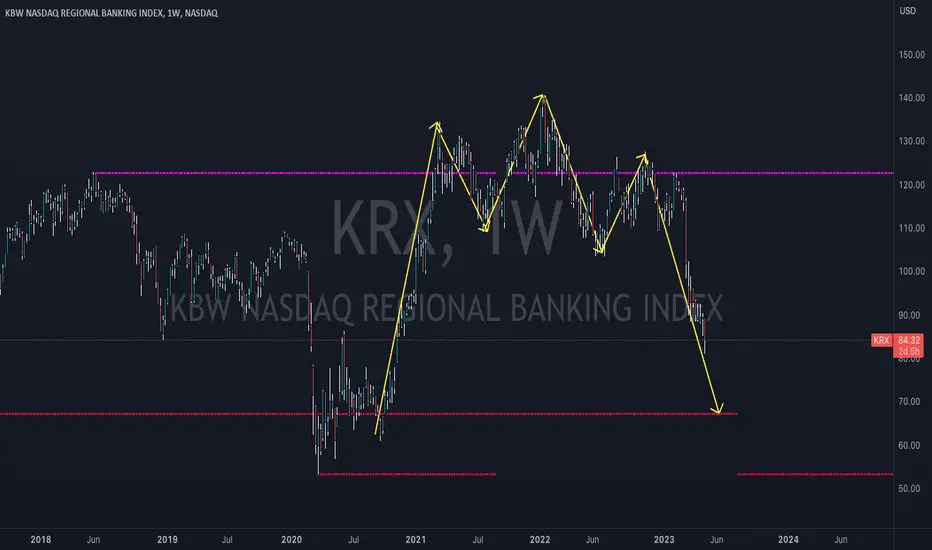The height and width of the screenshot is (550, 932).
Task: Click the 2023 time axis label
Action: point(664,539)
